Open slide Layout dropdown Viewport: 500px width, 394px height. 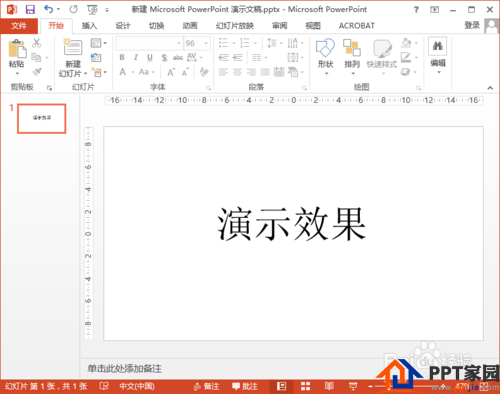99,43
